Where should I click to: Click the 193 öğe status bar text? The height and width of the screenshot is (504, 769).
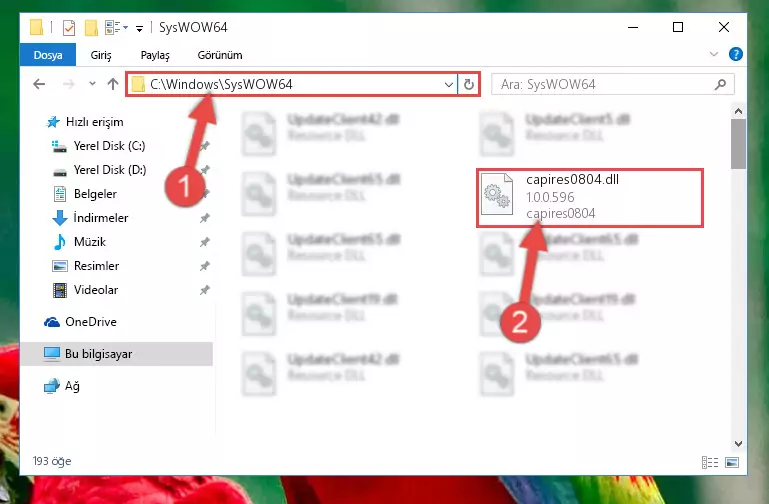(x=52, y=461)
